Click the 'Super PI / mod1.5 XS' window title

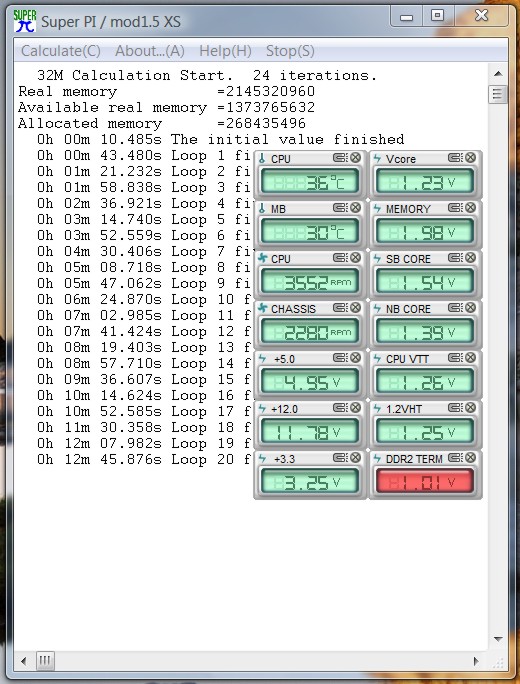[111, 22]
